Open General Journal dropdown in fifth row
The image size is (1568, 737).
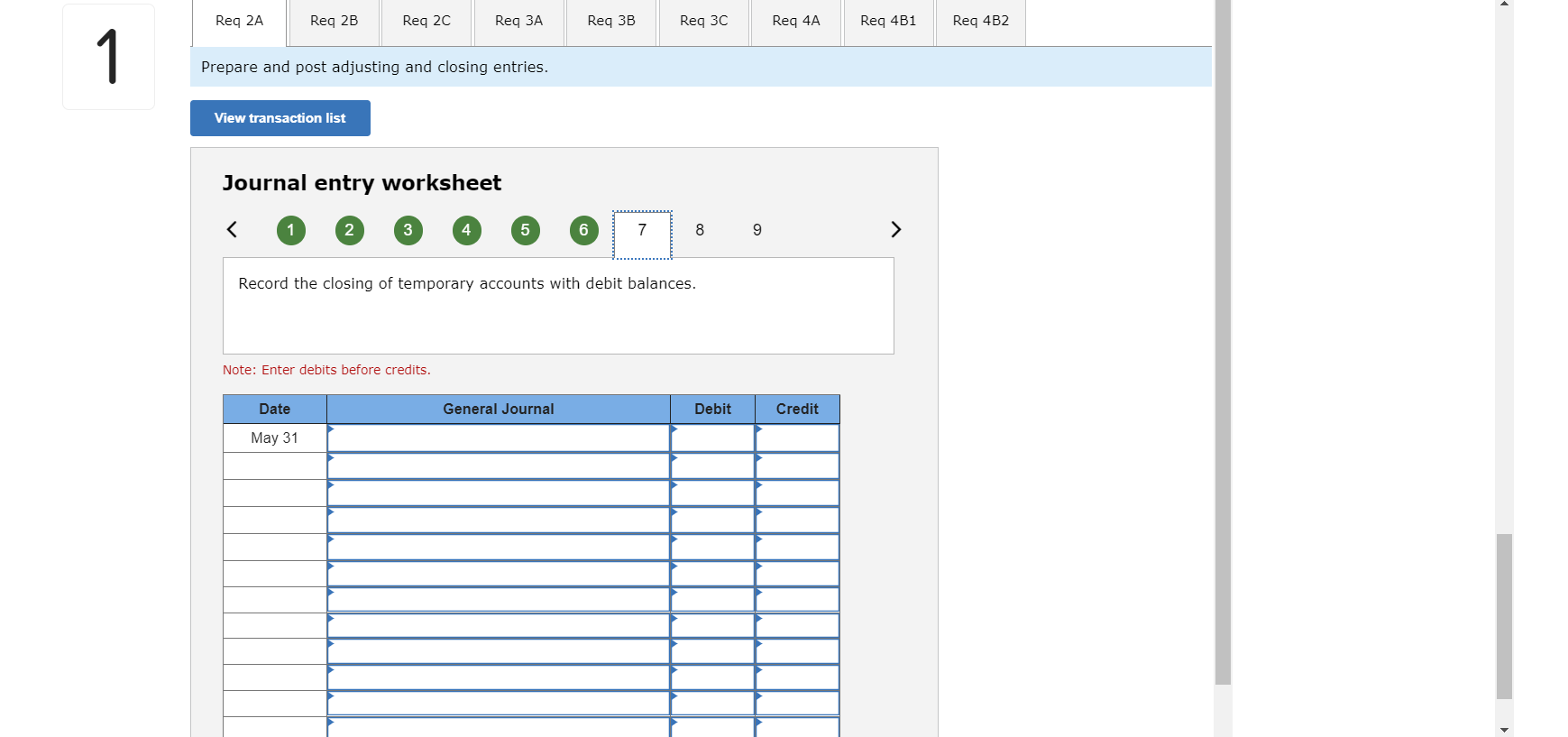499,547
